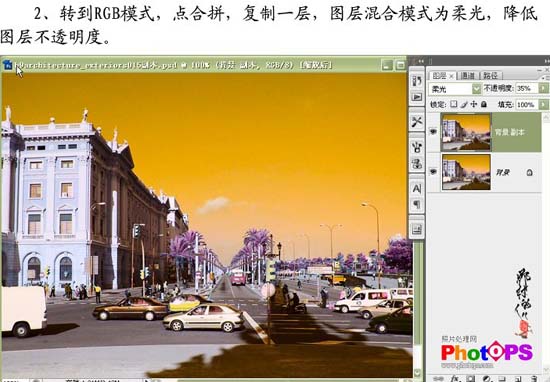Click the fx layer style icon
Screen dimensions: 550x382
coord(455,378)
